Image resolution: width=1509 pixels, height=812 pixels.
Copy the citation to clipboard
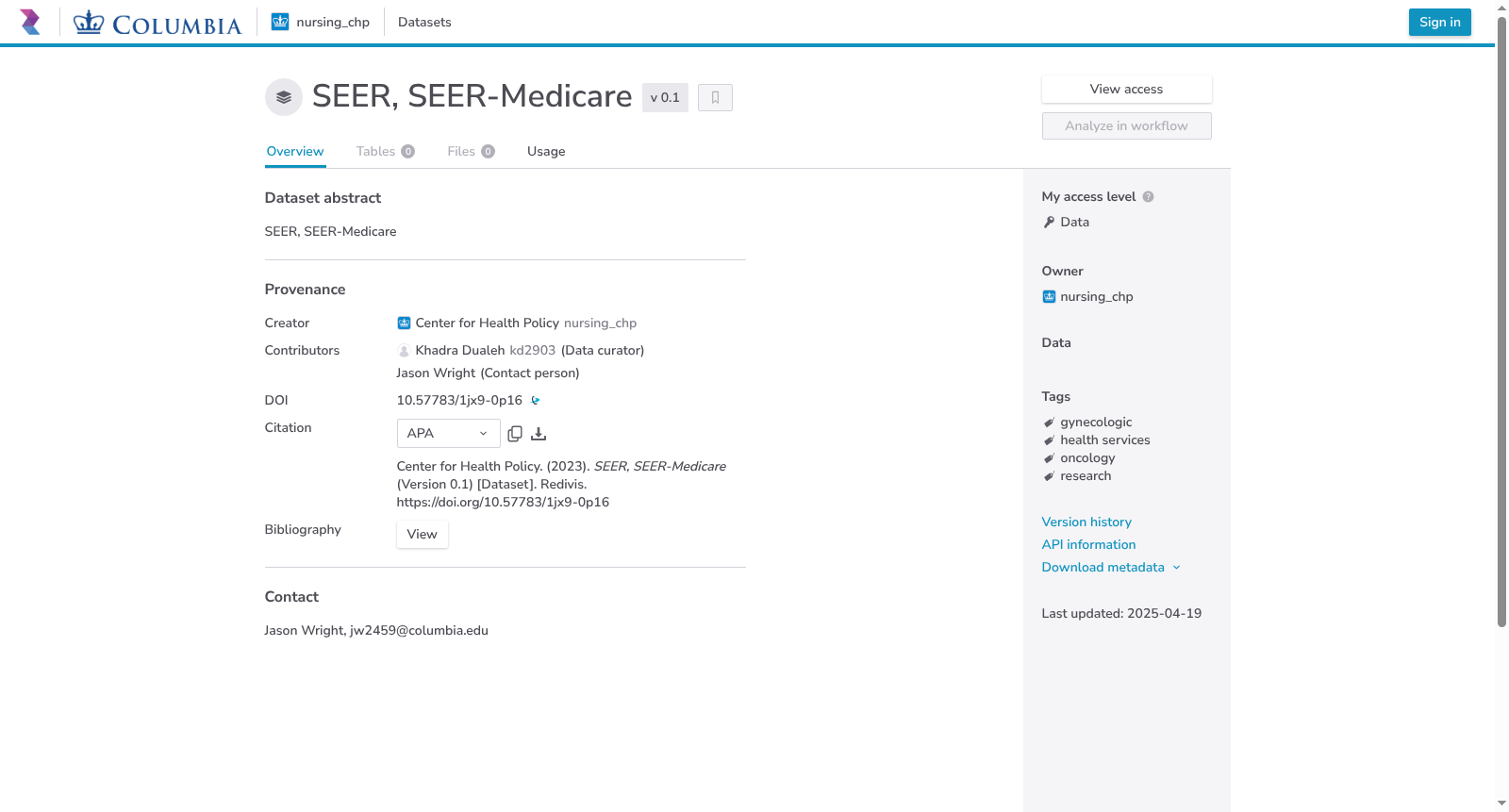515,434
